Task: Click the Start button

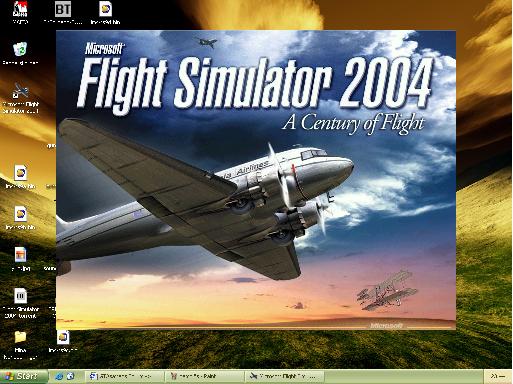Action: pyautogui.click(x=24, y=376)
